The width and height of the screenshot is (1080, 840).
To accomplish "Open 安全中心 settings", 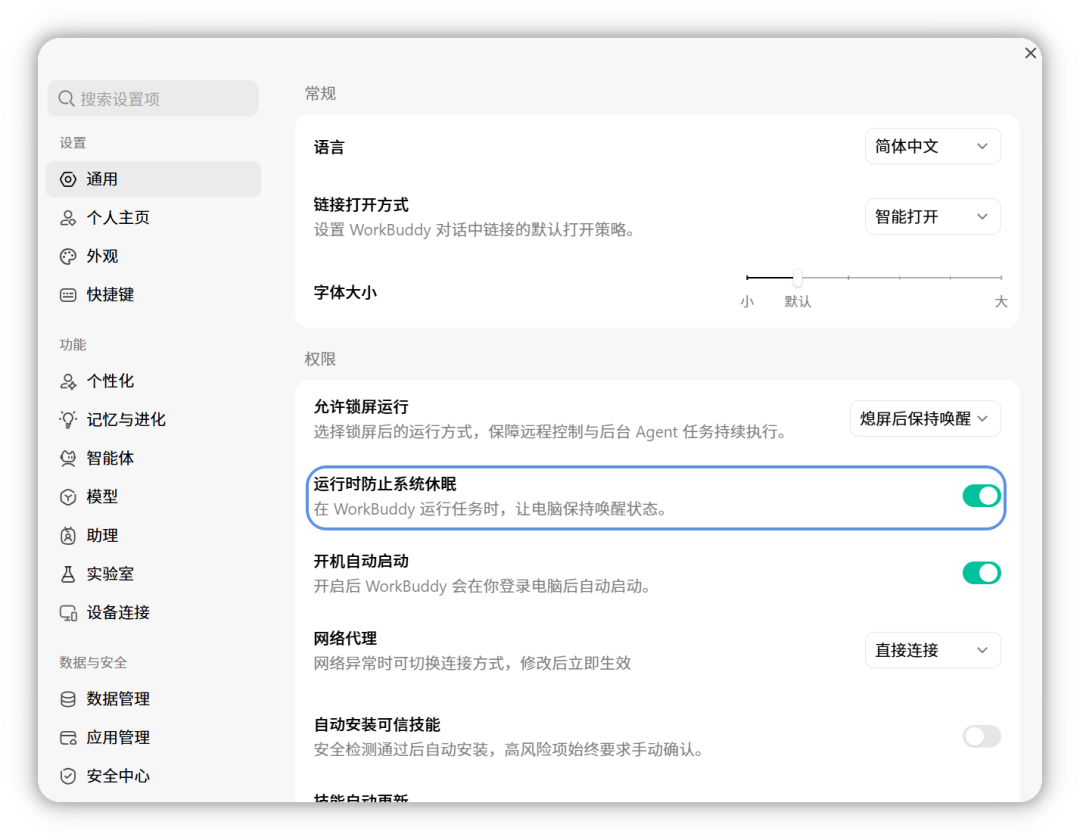I will coord(153,777).
